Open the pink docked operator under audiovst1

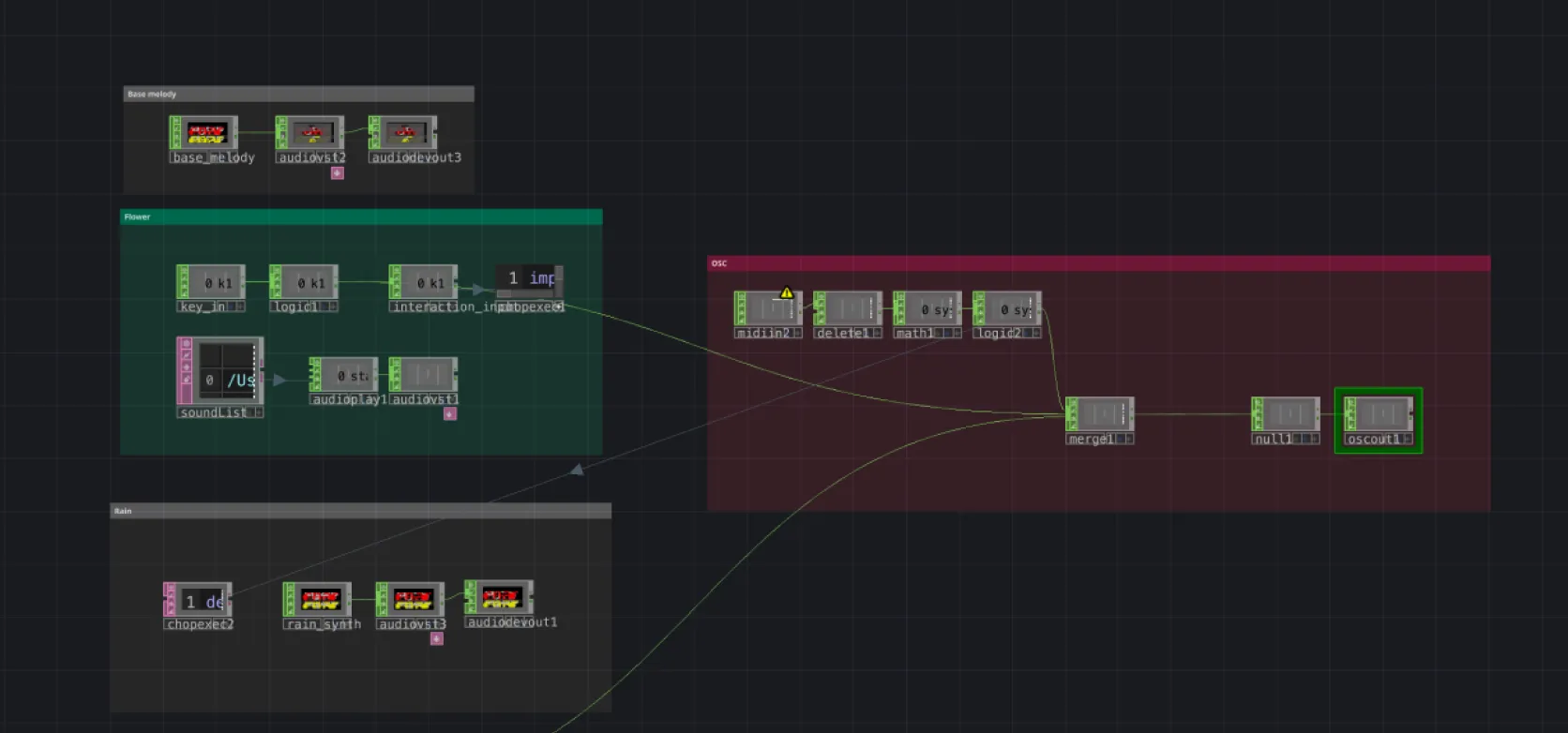tap(450, 413)
